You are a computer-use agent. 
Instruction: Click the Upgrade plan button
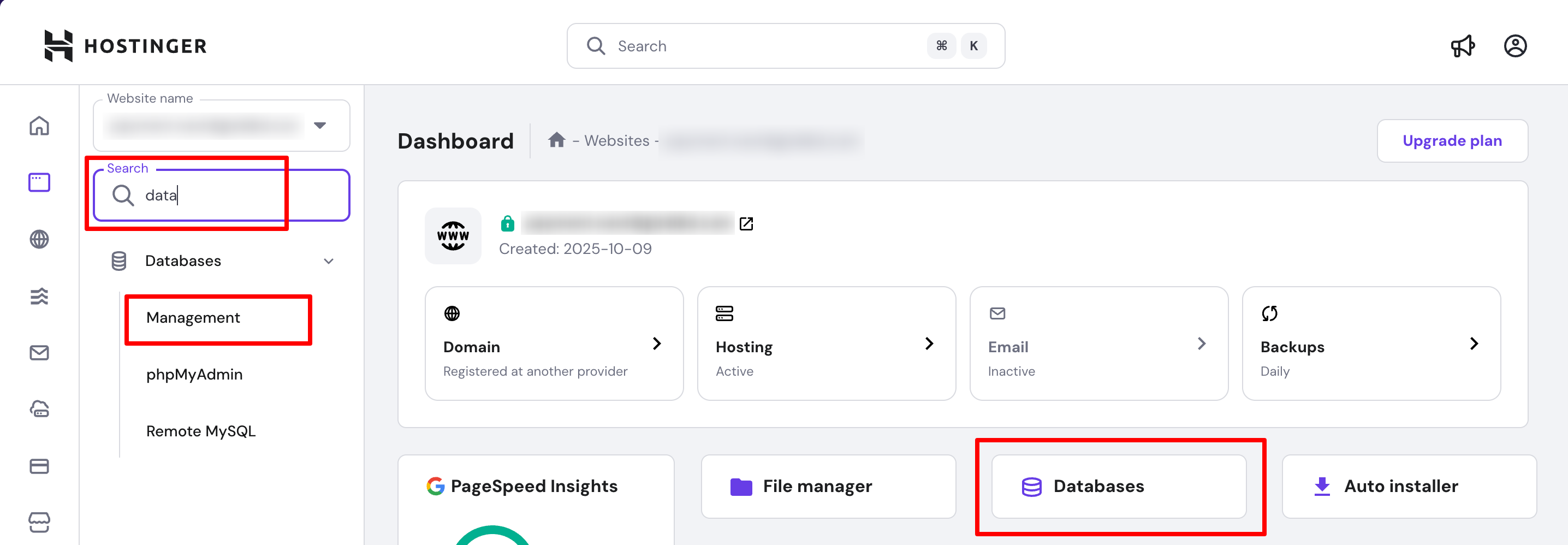(1452, 141)
